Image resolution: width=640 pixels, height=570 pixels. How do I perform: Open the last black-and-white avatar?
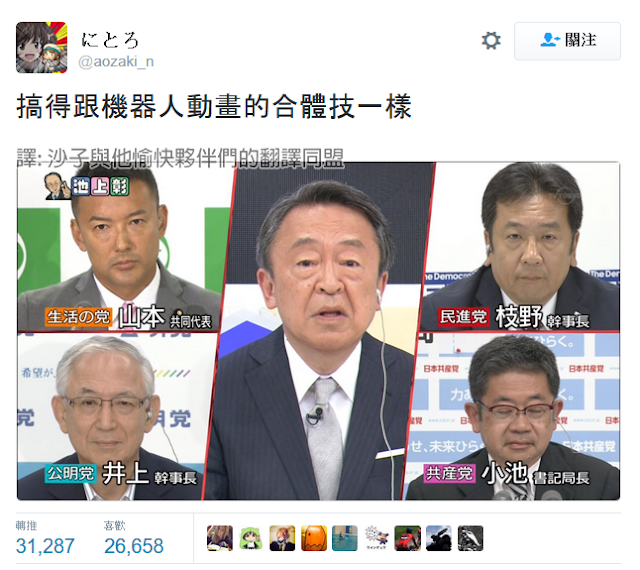pyautogui.click(x=470, y=538)
